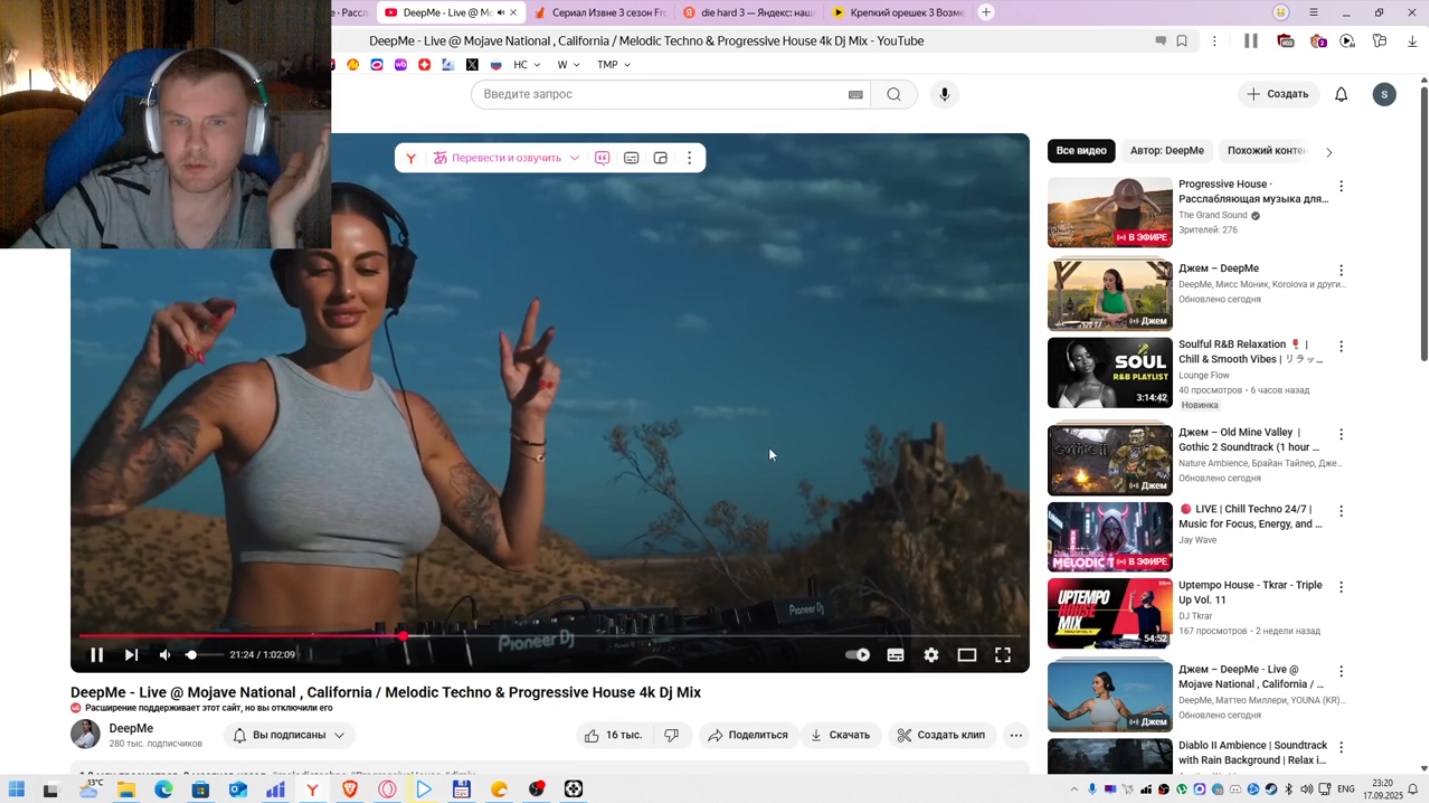
Task: Open options for Soulful R&B Relaxation video
Action: [1341, 347]
